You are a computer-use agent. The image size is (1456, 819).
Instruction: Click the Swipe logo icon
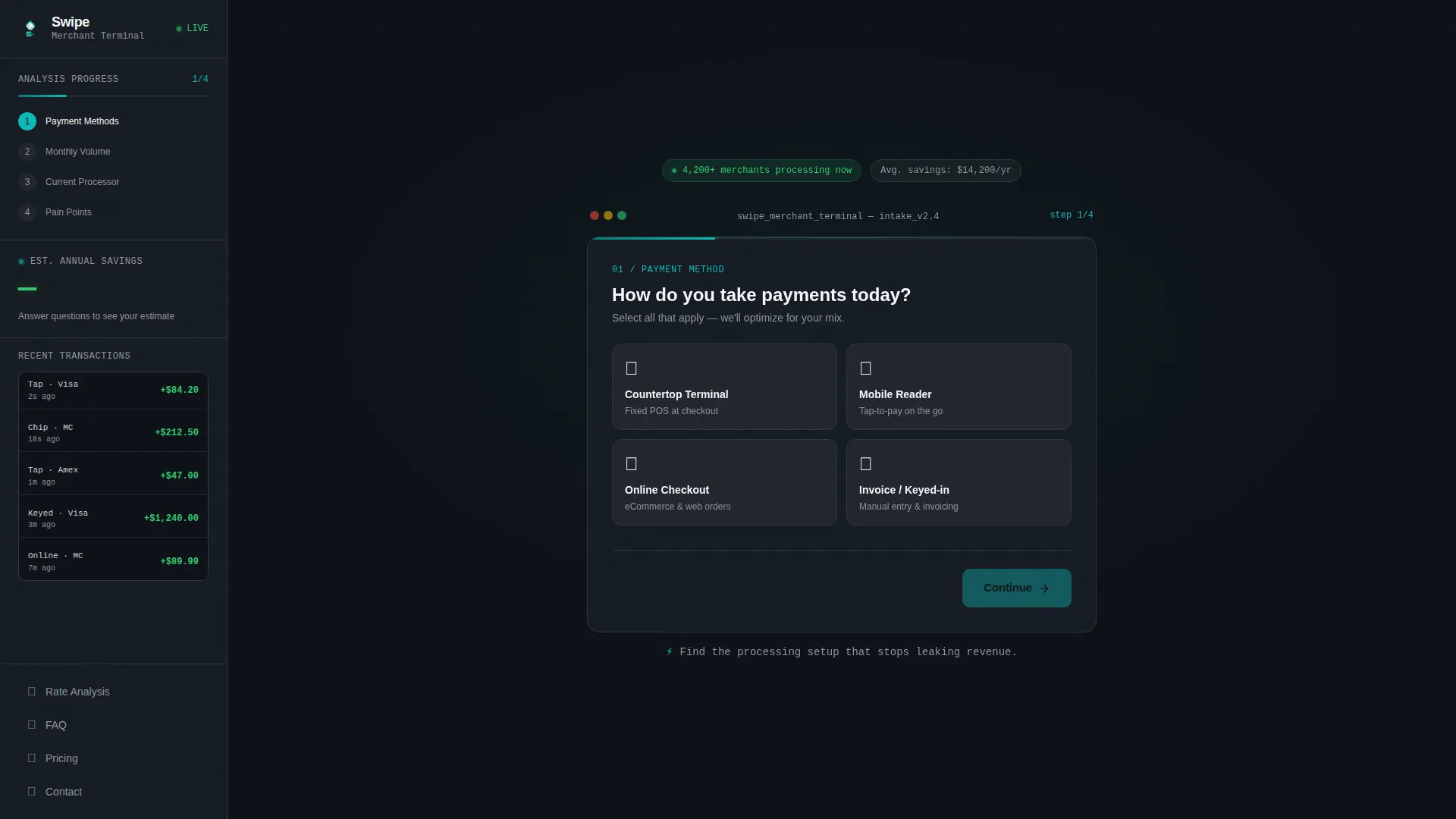(x=30, y=29)
